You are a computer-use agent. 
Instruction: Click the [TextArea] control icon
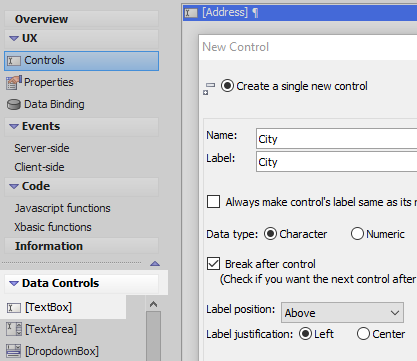point(14,329)
